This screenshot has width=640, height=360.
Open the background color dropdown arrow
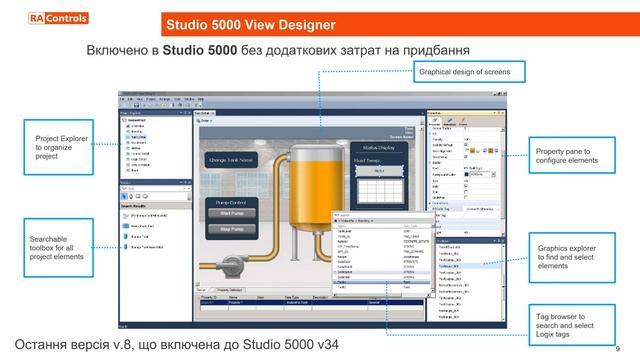click(493, 174)
